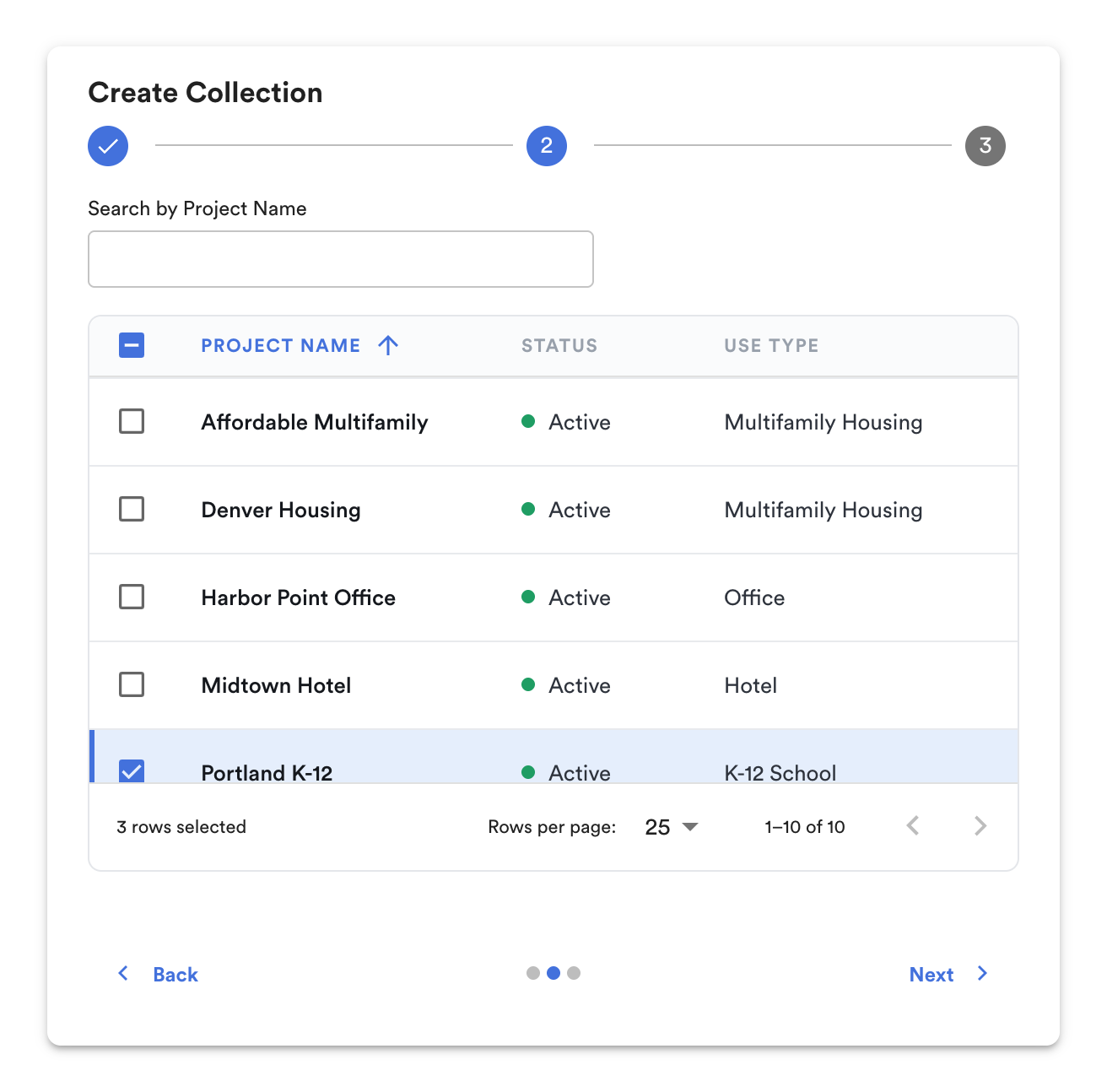This screenshot has width=1107, height=1092.
Task: Toggle the select-all header checkbox
Action: click(x=132, y=345)
